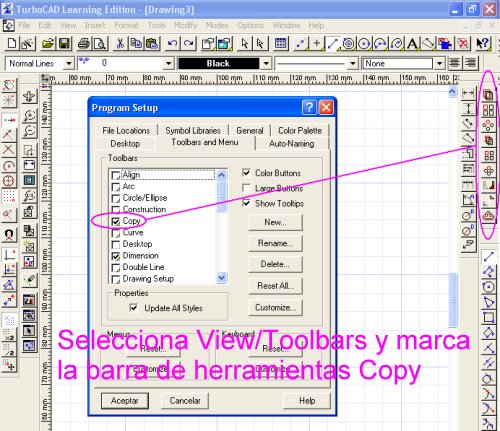The width and height of the screenshot is (500, 431).
Task: Open the None brush dropdown arrow
Action: pos(440,63)
